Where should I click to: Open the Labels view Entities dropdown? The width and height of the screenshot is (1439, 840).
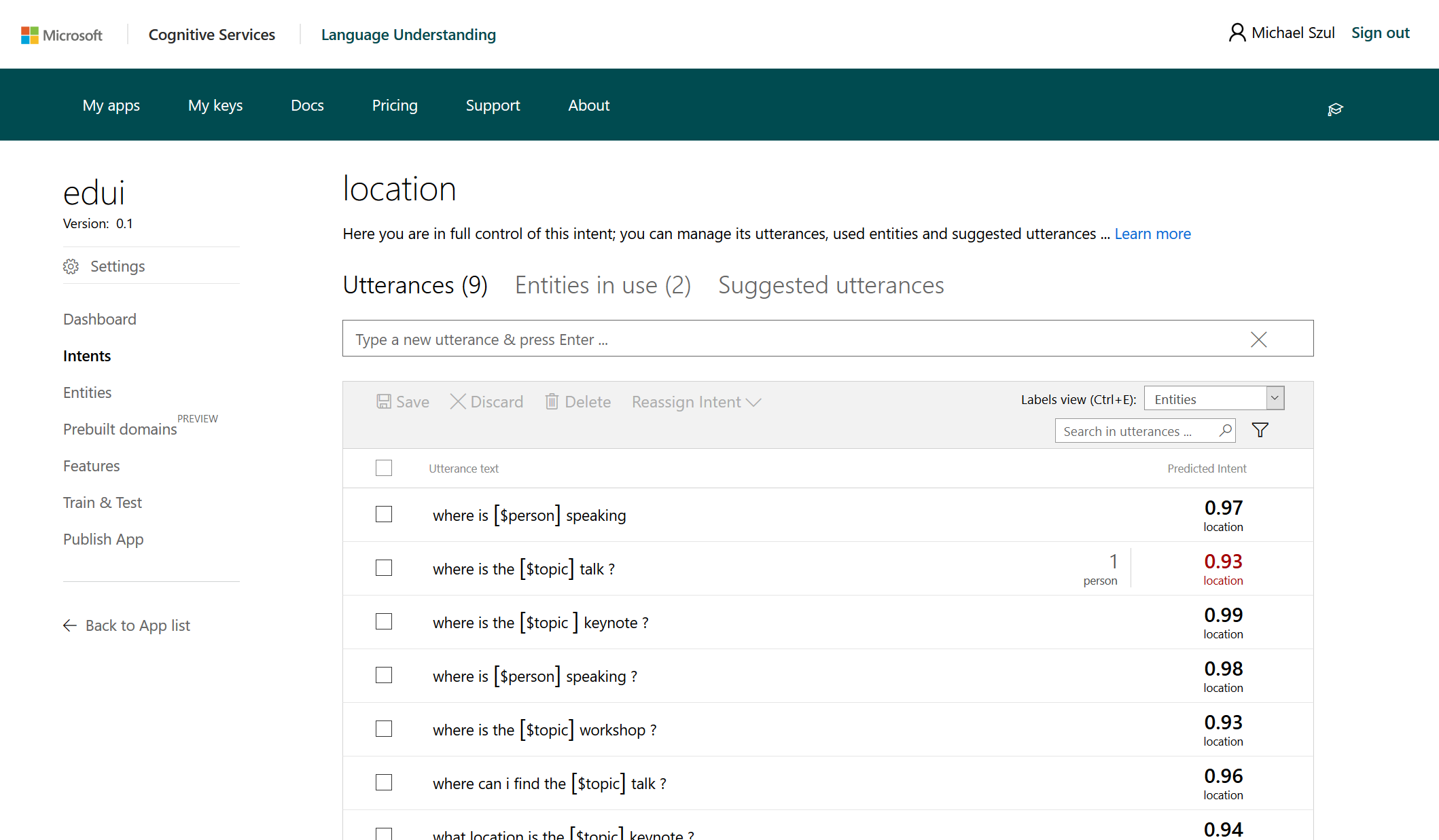(1214, 399)
